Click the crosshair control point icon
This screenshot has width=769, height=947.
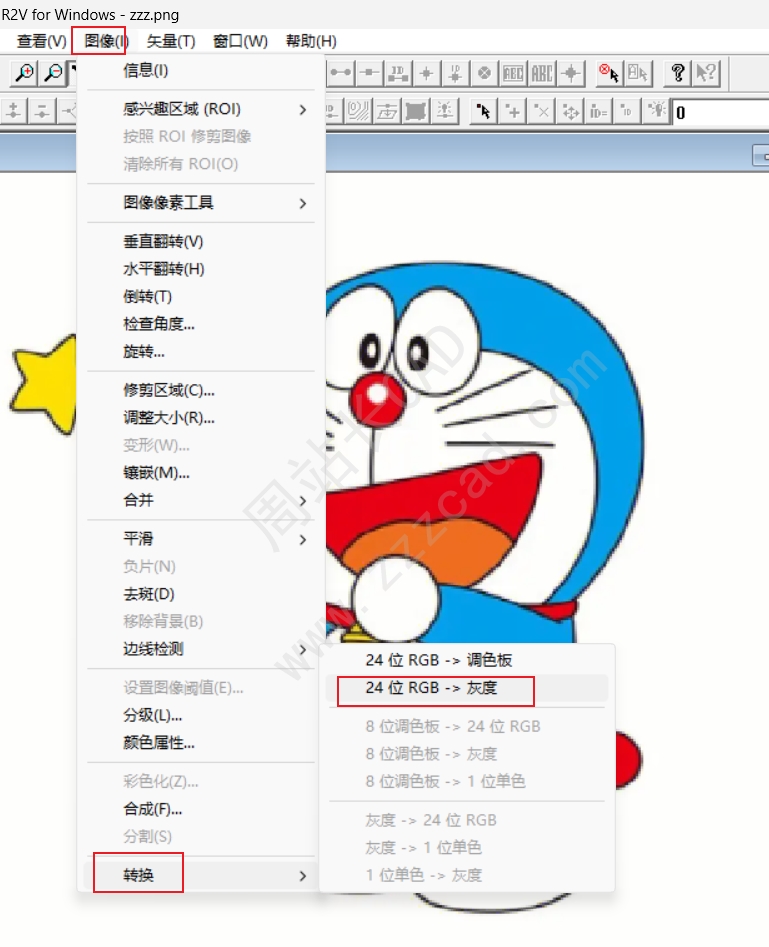coord(570,74)
